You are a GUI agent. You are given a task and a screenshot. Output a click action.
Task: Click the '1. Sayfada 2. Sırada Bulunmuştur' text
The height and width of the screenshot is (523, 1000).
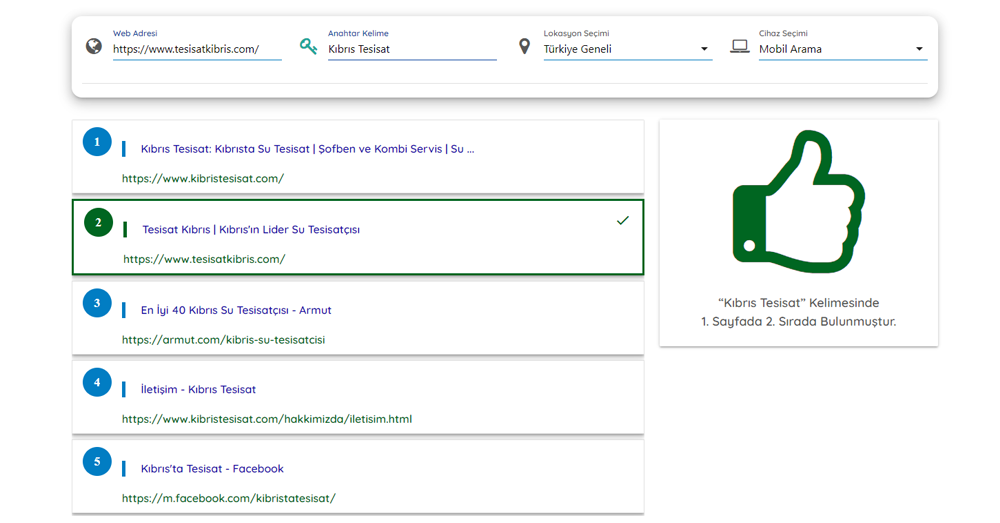click(x=798, y=321)
